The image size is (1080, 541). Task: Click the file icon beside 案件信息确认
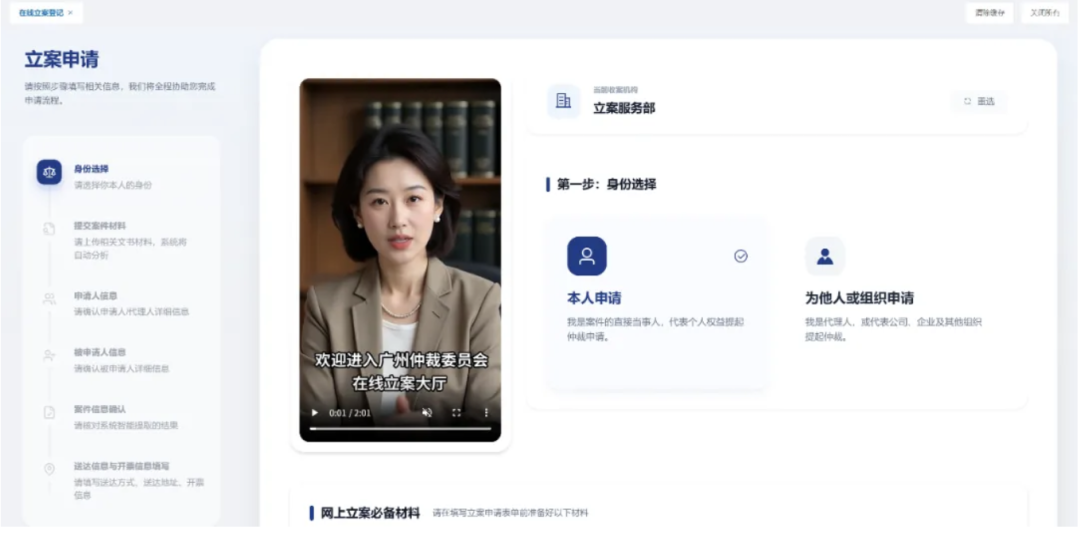(x=49, y=412)
